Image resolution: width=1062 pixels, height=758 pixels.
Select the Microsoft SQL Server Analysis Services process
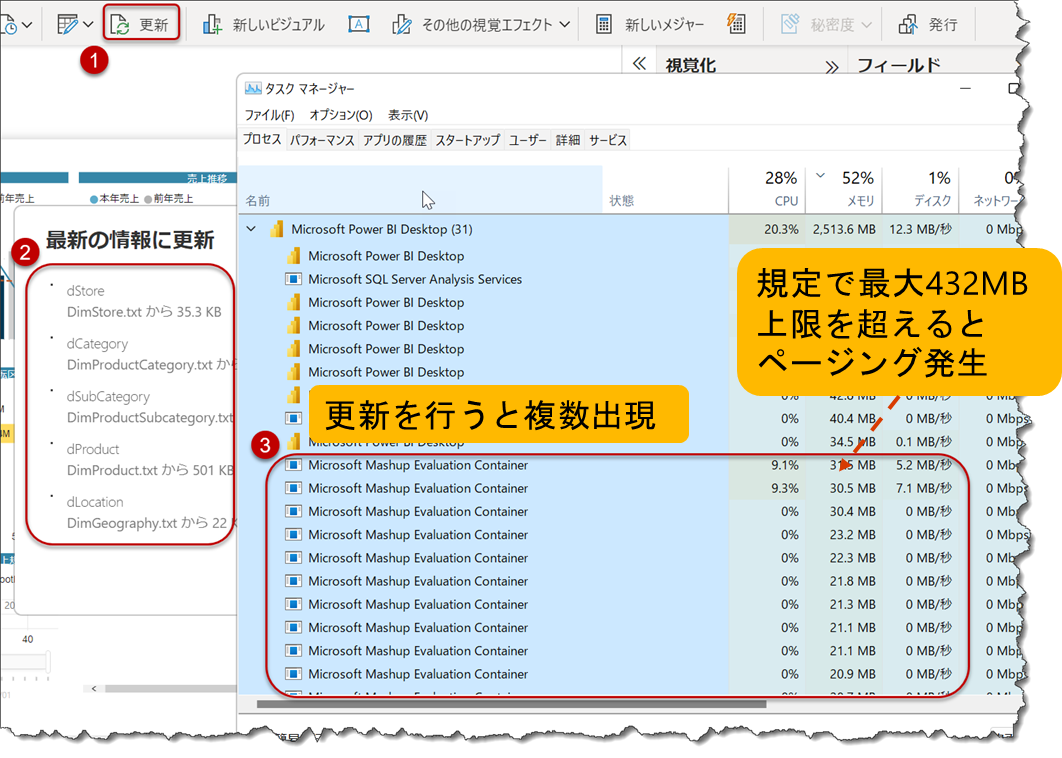[415, 279]
